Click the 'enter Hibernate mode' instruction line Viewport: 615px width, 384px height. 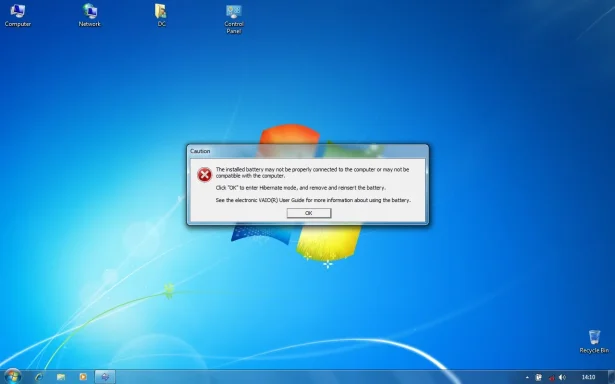click(x=301, y=188)
